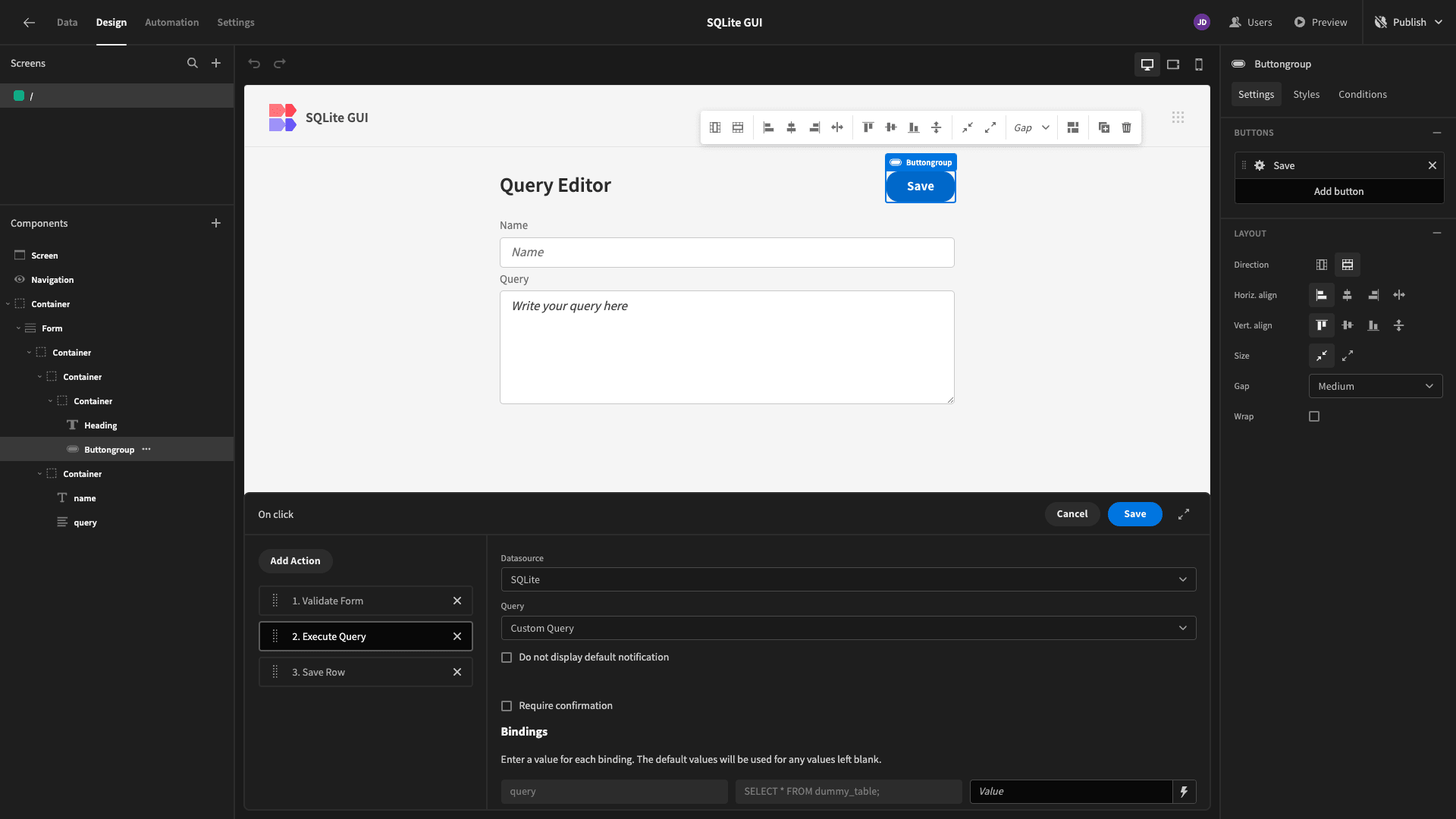
Task: Add a new screen with the plus icon
Action: point(216,64)
